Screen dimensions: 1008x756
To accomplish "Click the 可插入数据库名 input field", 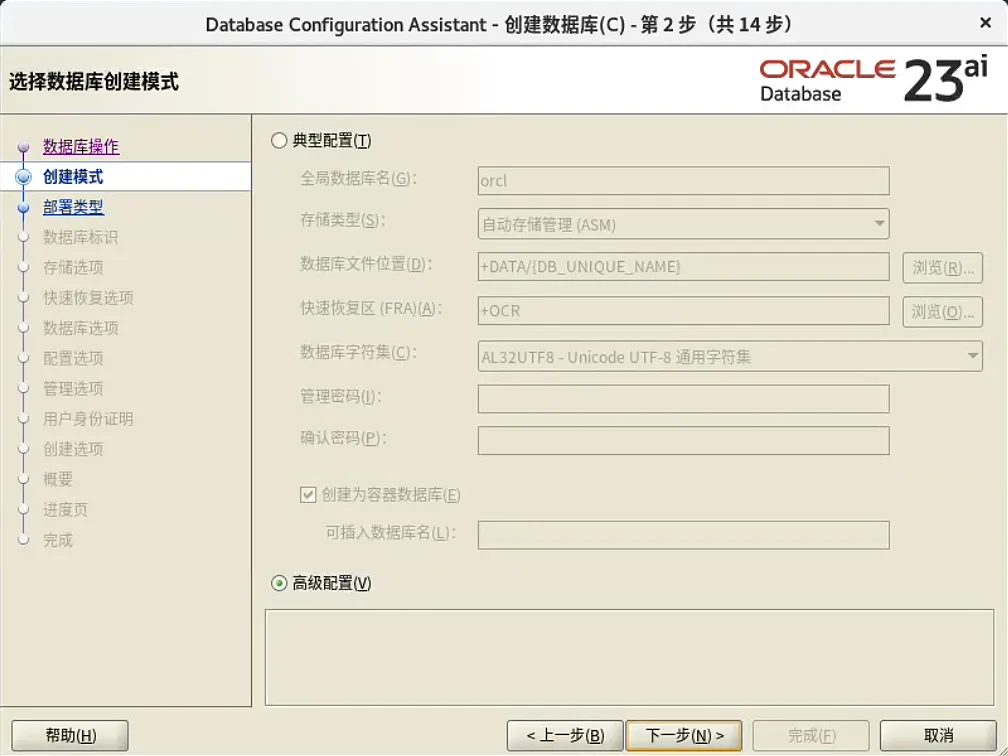I will [683, 535].
